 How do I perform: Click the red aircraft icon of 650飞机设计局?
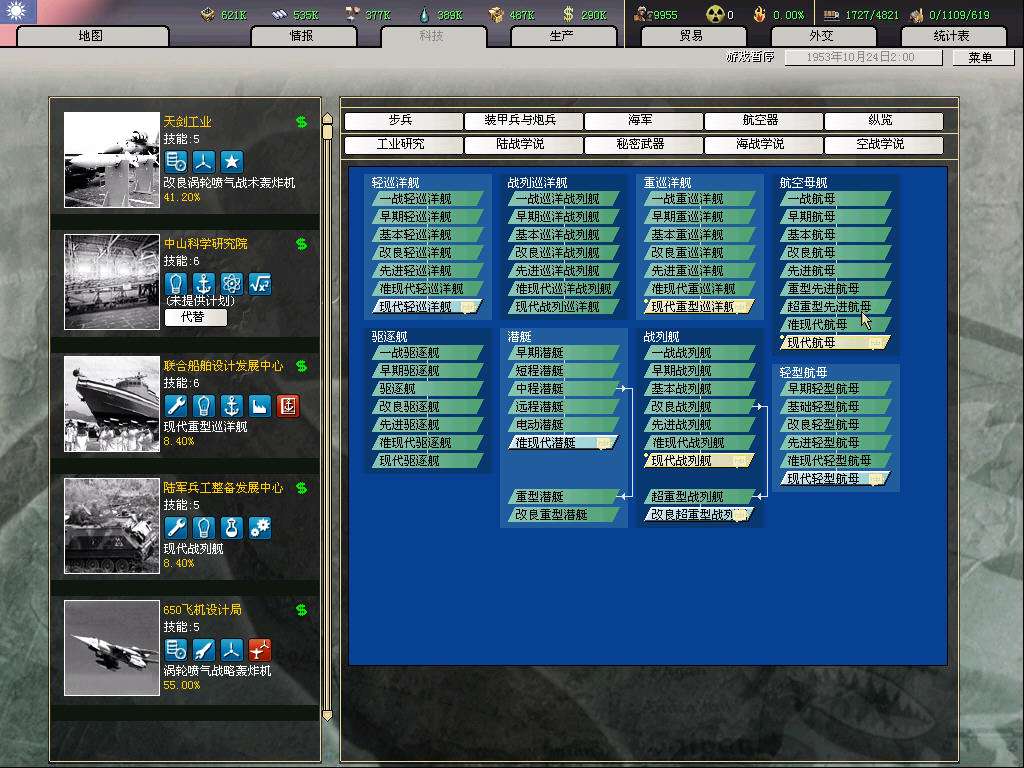(260, 650)
